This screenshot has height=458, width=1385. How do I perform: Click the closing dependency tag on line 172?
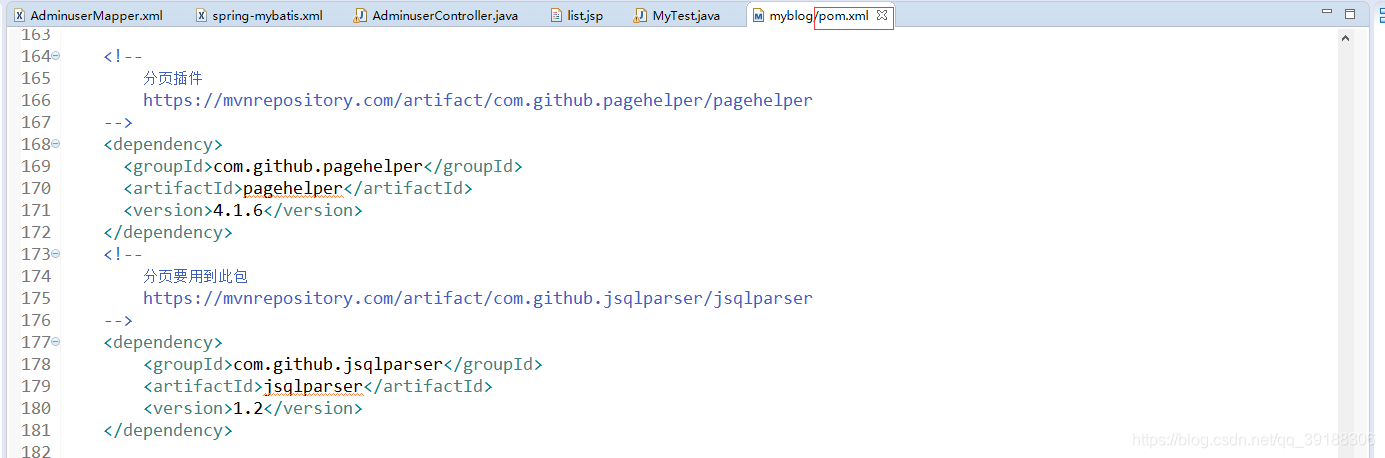pos(168,232)
